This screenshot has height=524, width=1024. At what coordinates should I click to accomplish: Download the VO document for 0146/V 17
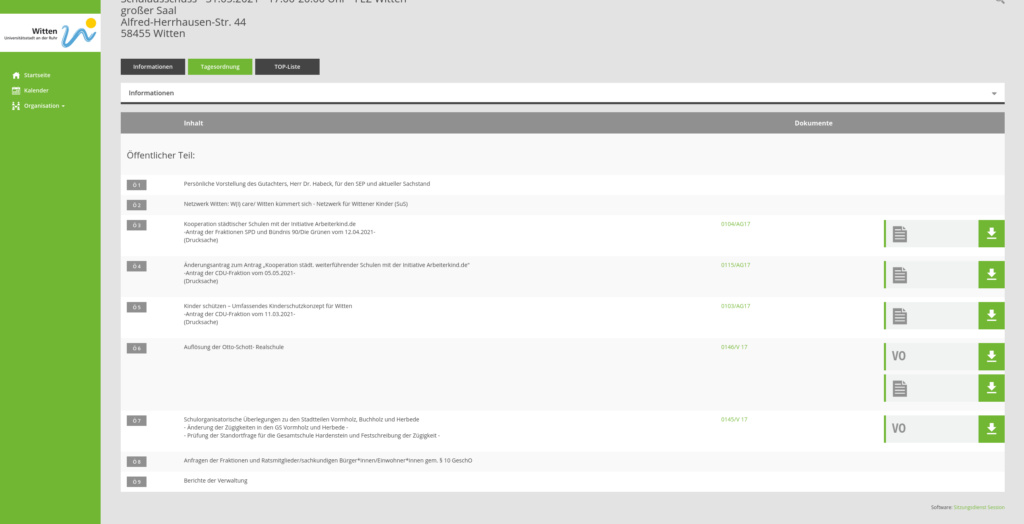click(x=990, y=357)
